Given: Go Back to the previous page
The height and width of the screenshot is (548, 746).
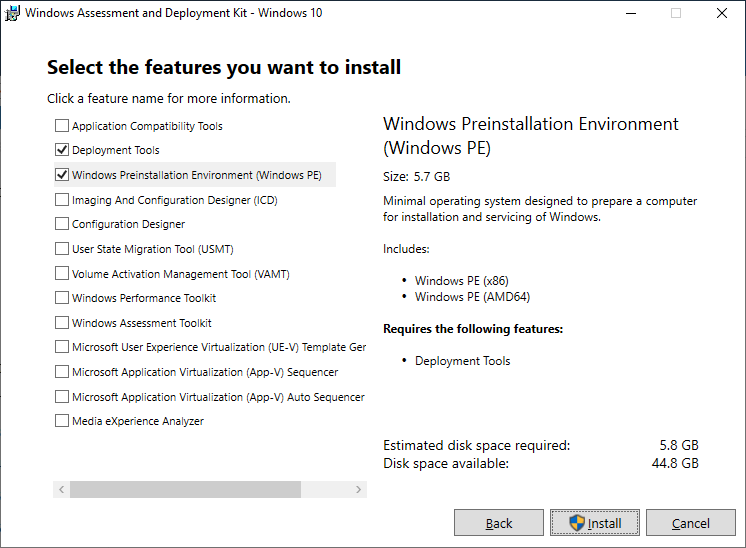Looking at the screenshot, I should click(x=499, y=523).
